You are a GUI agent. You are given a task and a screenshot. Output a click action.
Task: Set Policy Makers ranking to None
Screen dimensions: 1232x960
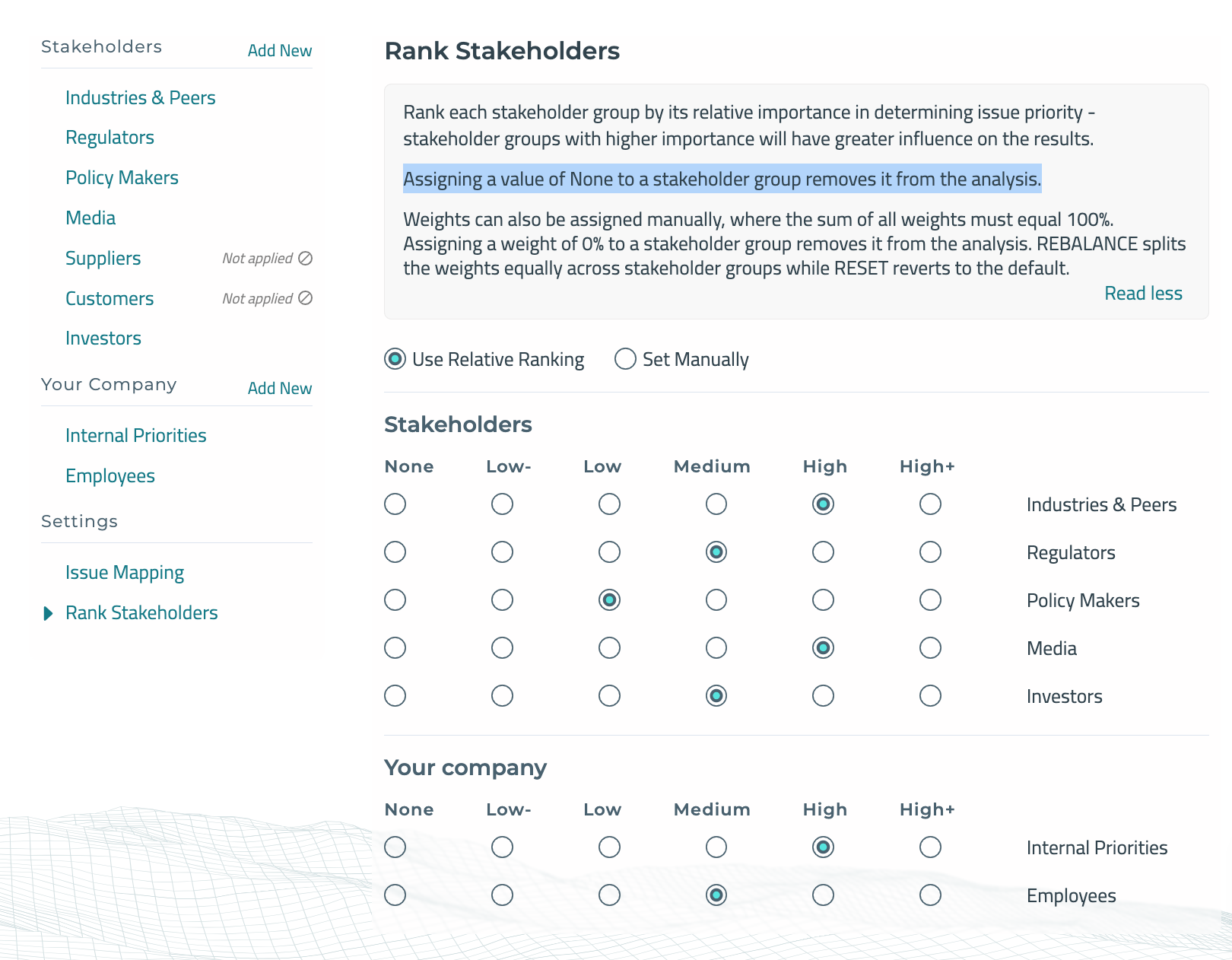pos(395,599)
